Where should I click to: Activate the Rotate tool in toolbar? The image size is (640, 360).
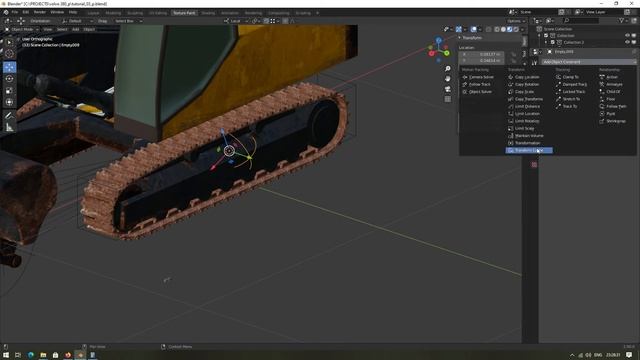(9, 79)
